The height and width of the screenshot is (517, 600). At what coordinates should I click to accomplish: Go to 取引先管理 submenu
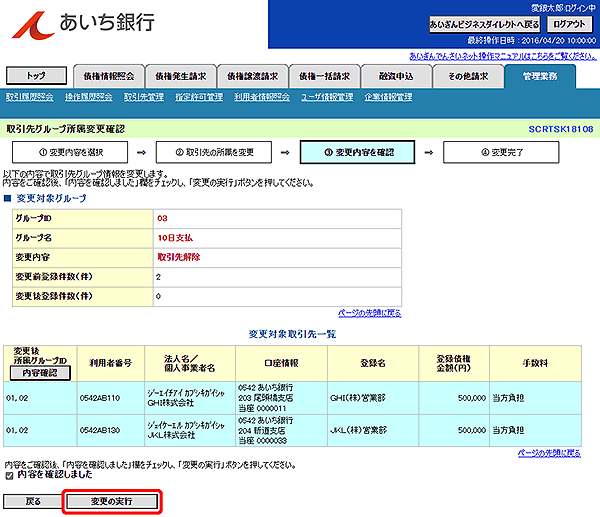tap(144, 97)
